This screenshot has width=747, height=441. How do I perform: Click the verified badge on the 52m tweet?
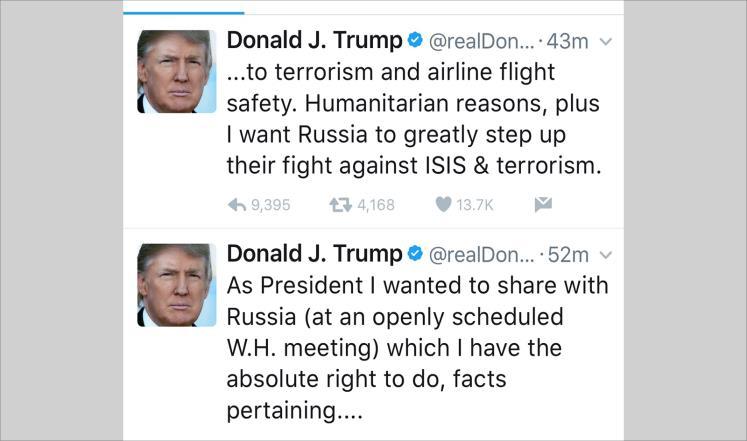414,255
